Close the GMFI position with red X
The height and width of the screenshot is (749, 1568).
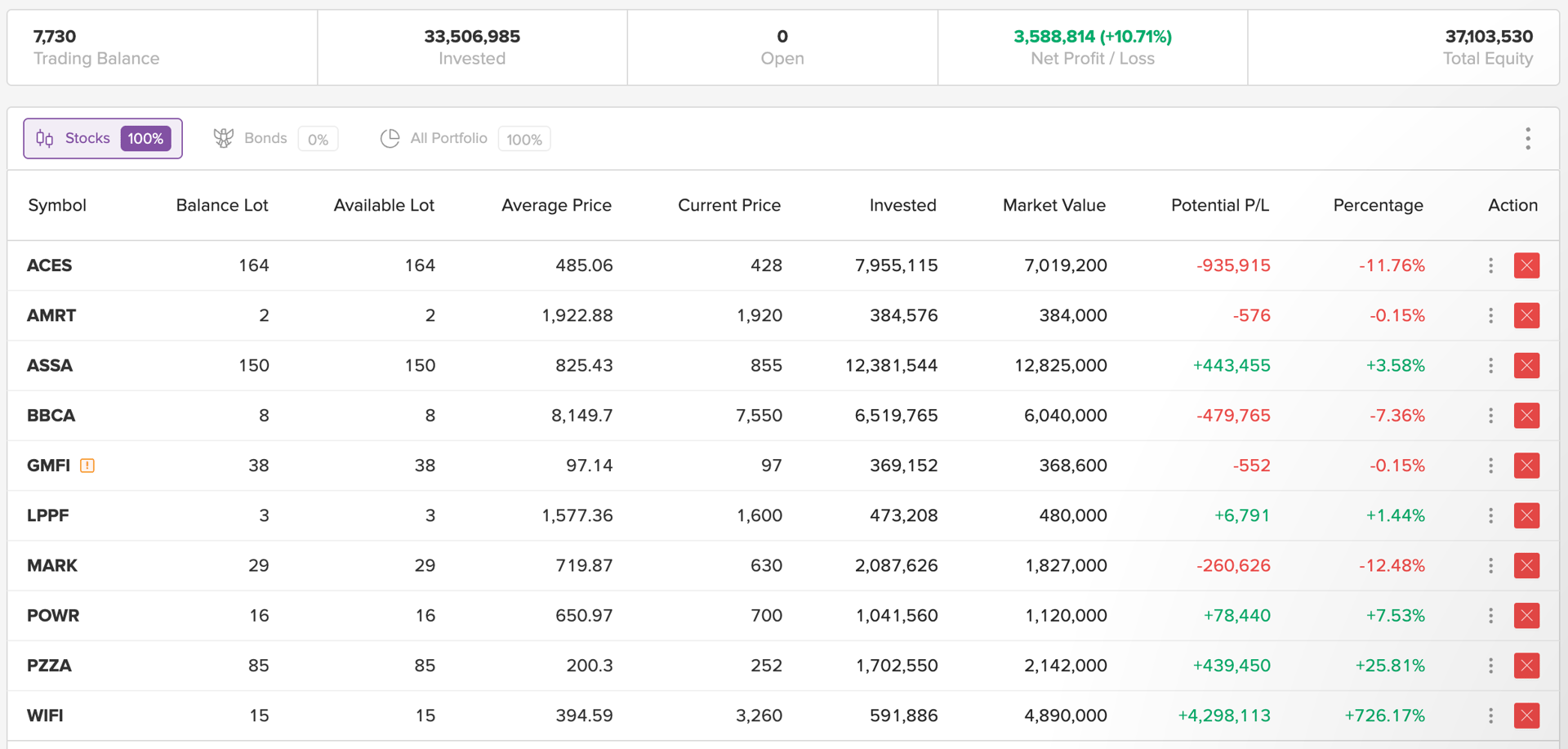[1526, 466]
